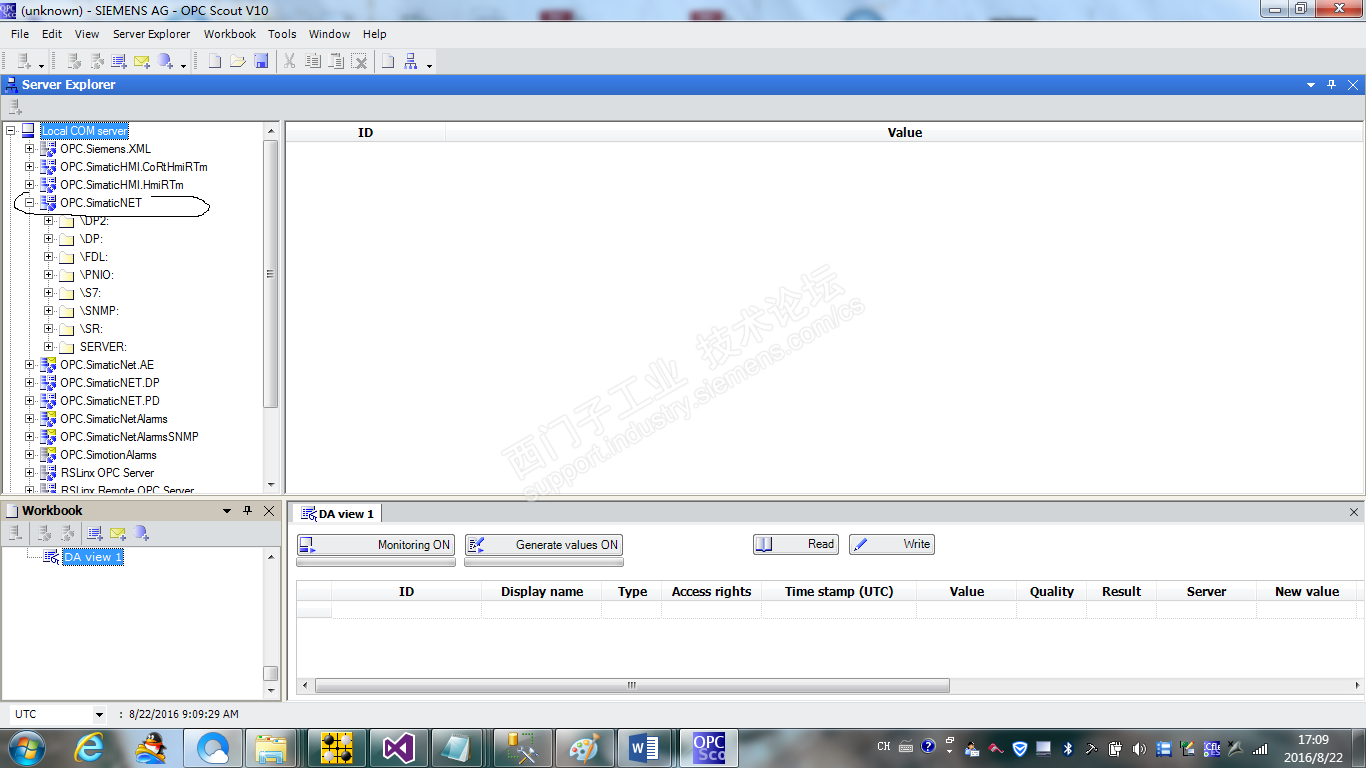Open Microsoft Word from the taskbar

coord(644,748)
